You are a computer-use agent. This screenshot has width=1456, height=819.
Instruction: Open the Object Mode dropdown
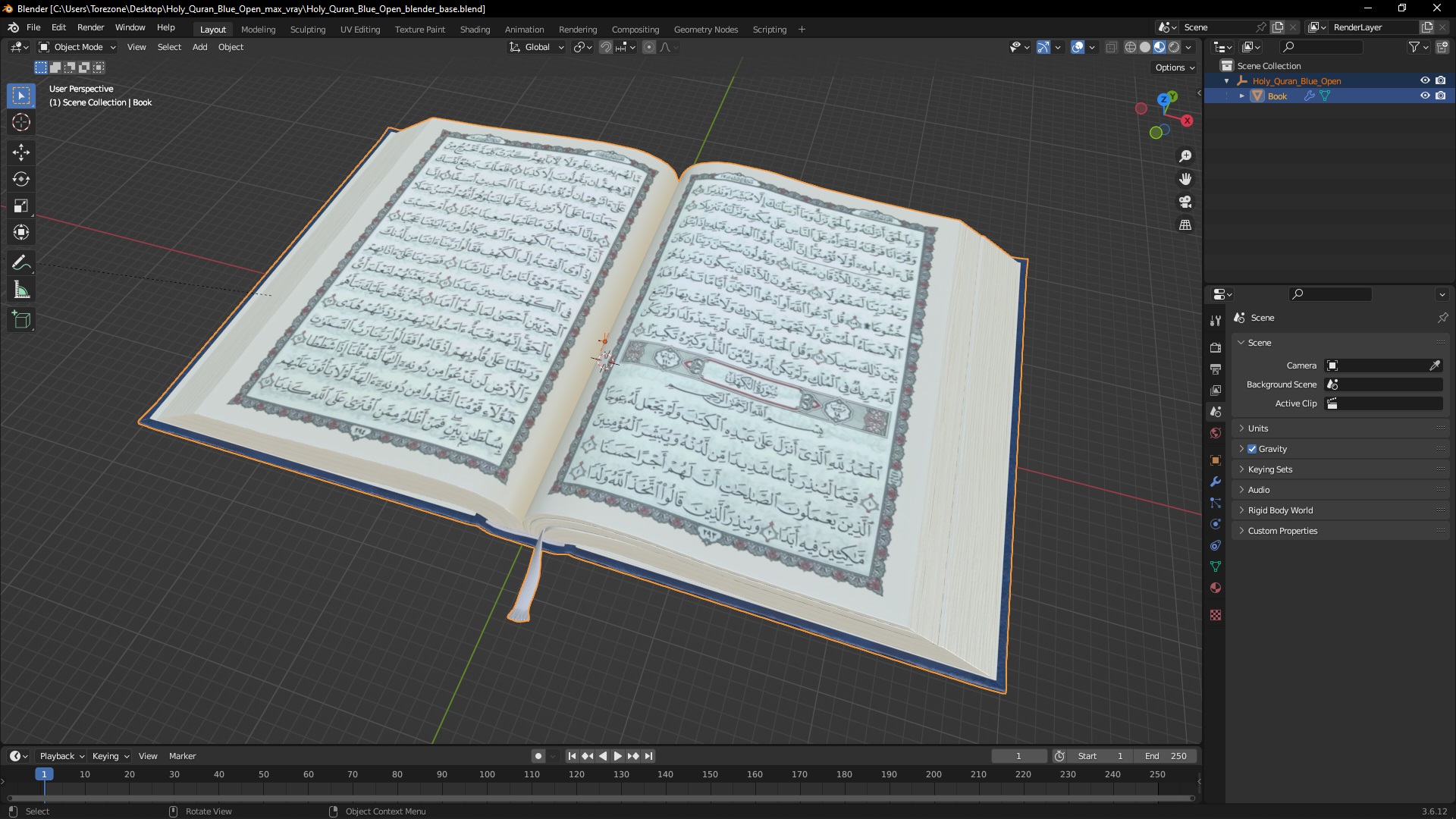click(x=77, y=47)
